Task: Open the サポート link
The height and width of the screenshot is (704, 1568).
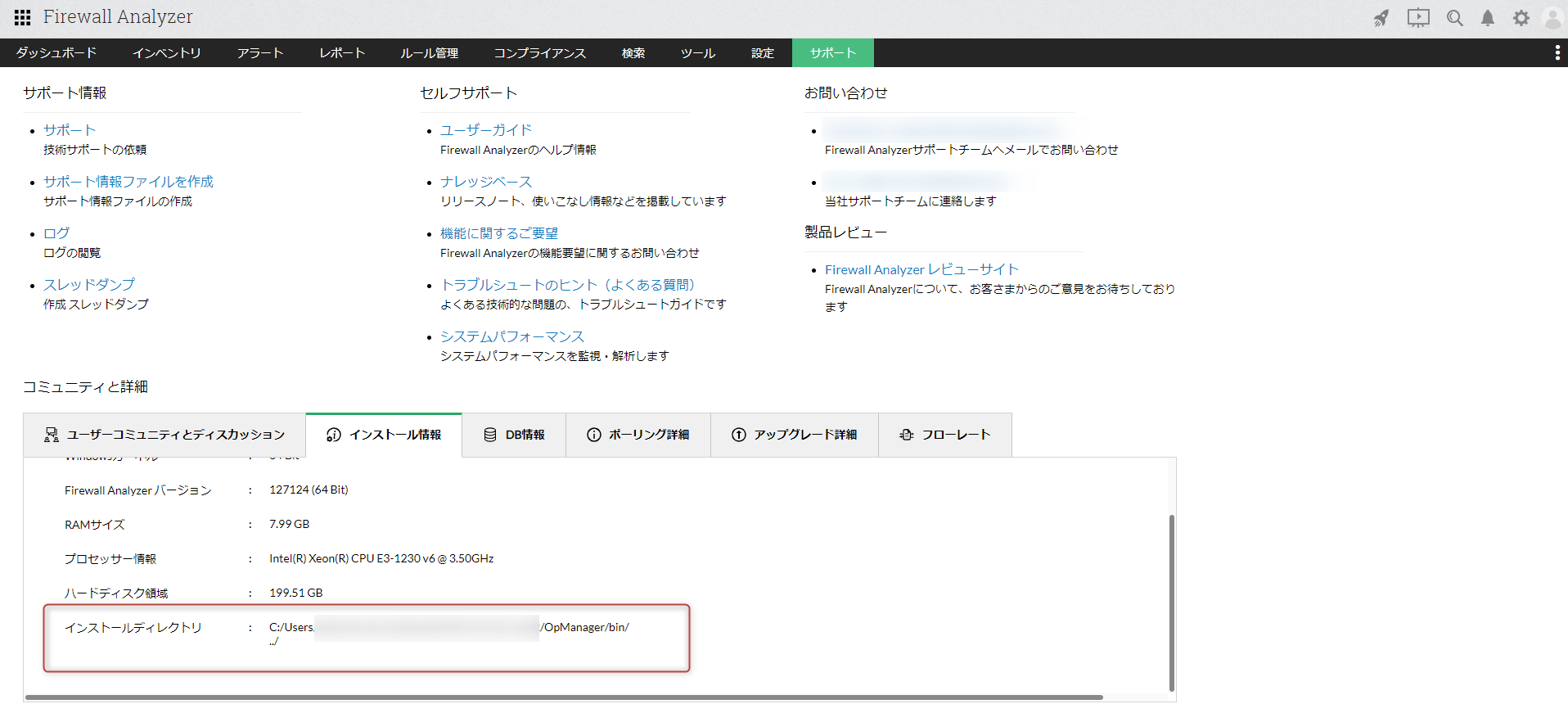Action: (70, 130)
